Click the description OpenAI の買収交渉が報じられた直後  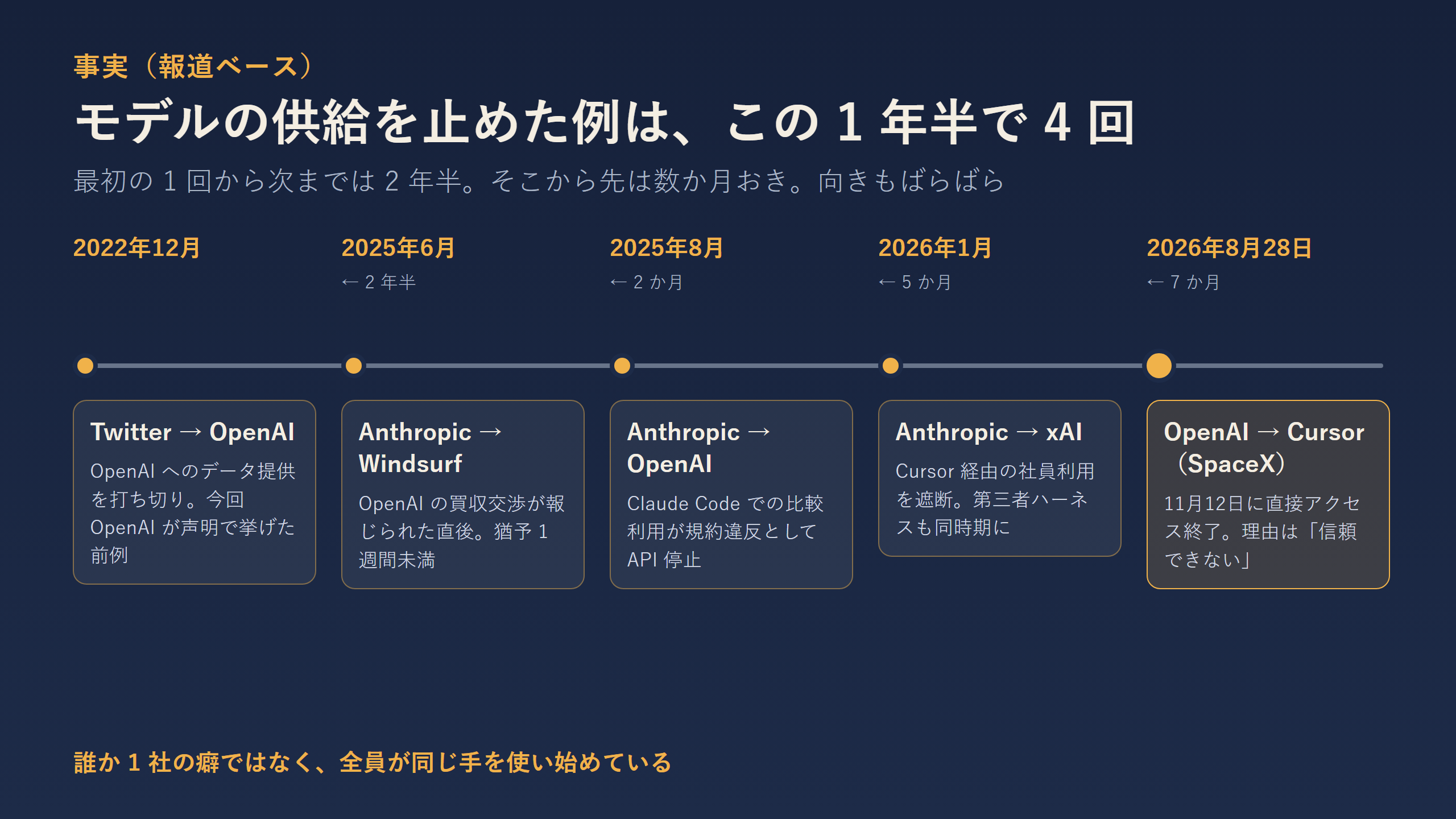(461, 531)
